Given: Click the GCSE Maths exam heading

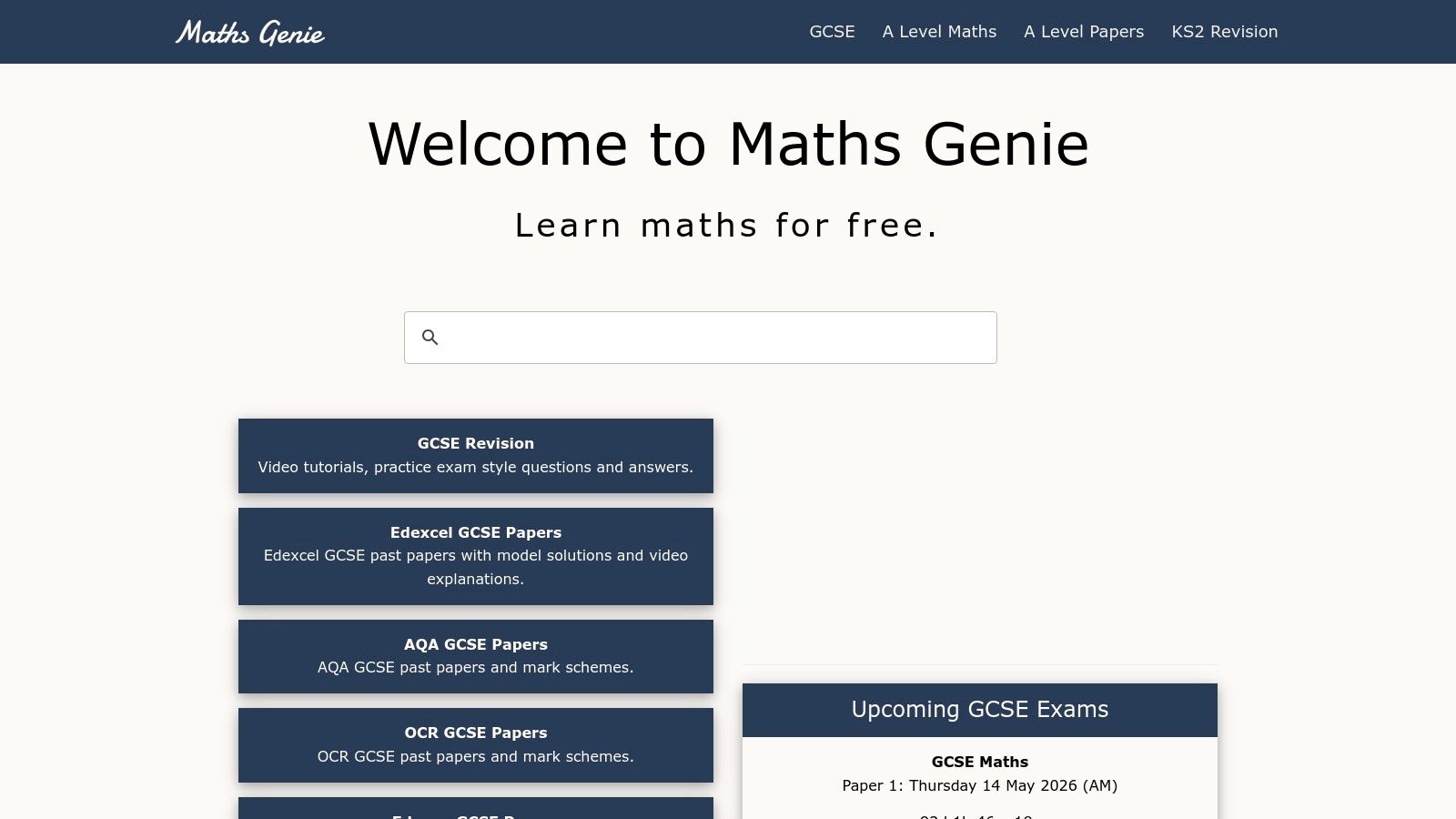Looking at the screenshot, I should click(980, 763).
